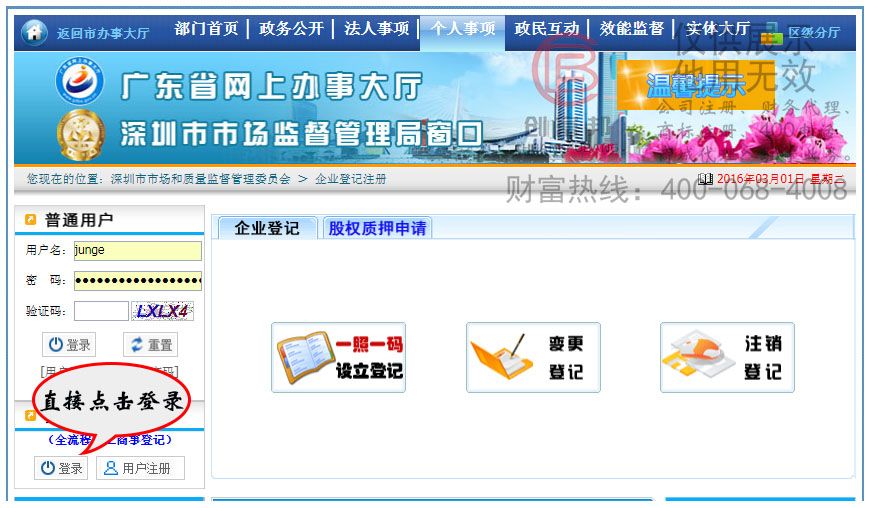Click the 广东省网上办事大厅 round logo
The image size is (871, 508).
pyautogui.click(x=79, y=82)
